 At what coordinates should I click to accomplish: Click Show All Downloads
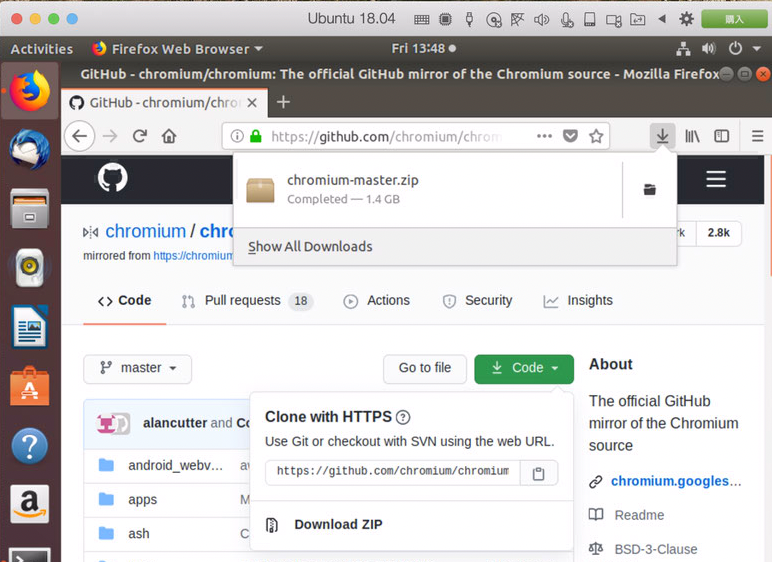[310, 247]
